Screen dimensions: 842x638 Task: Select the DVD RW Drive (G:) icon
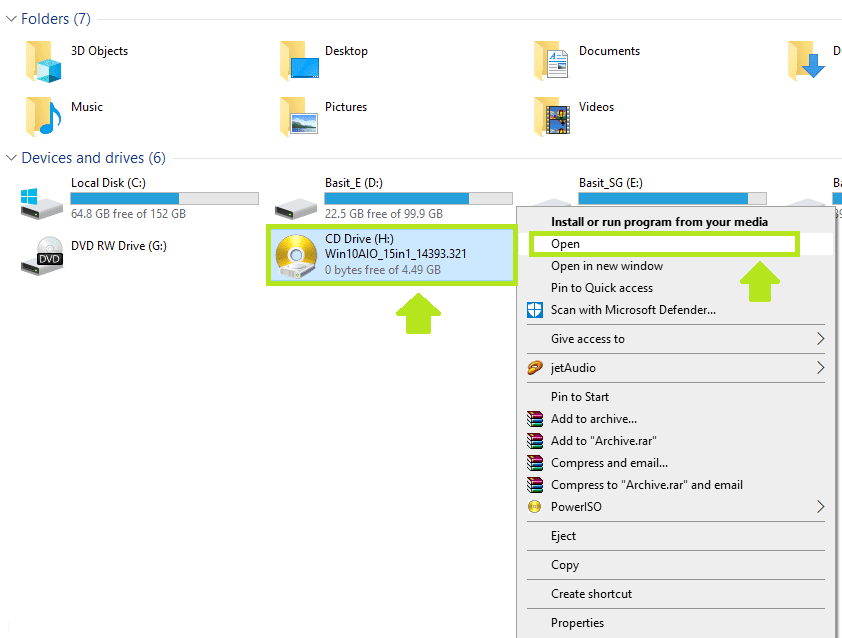point(42,256)
